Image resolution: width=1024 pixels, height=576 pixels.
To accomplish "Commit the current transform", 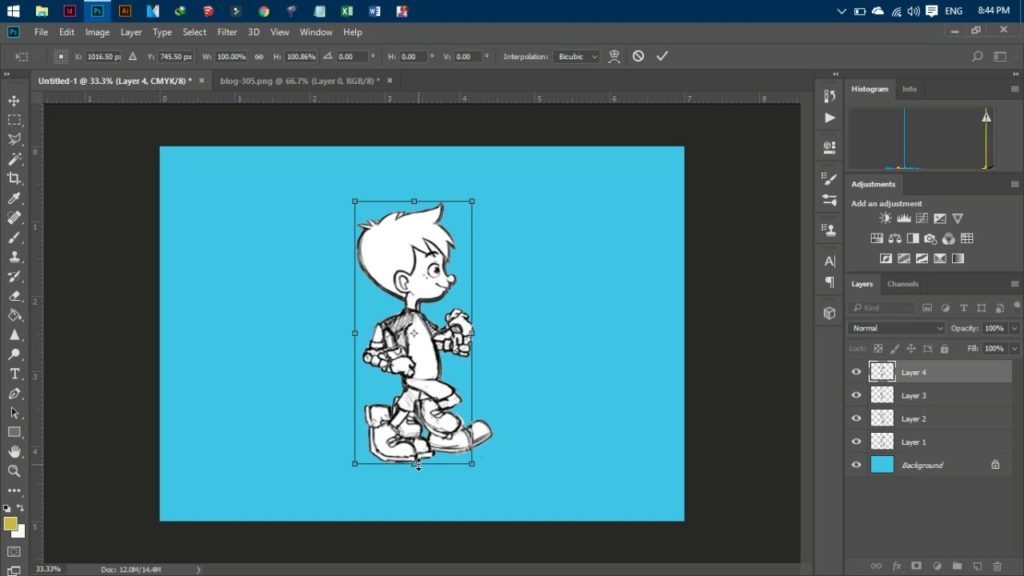I will 661,56.
